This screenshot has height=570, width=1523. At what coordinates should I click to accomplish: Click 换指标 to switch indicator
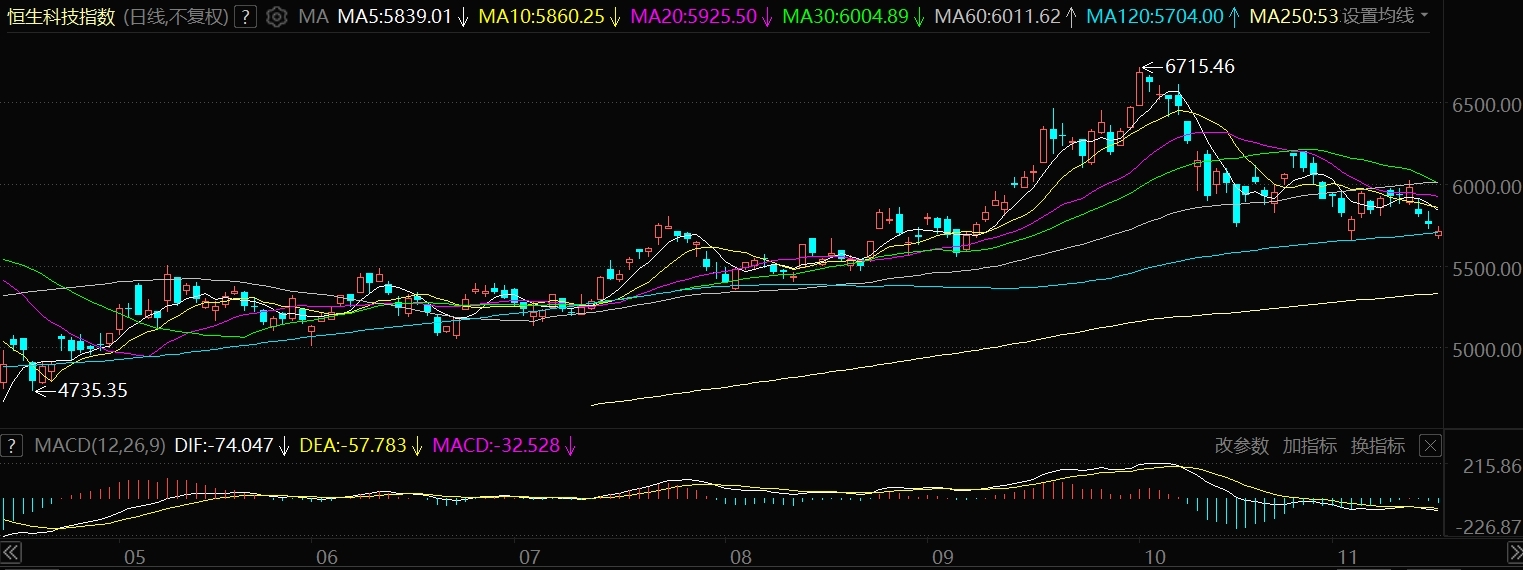[x=1378, y=446]
